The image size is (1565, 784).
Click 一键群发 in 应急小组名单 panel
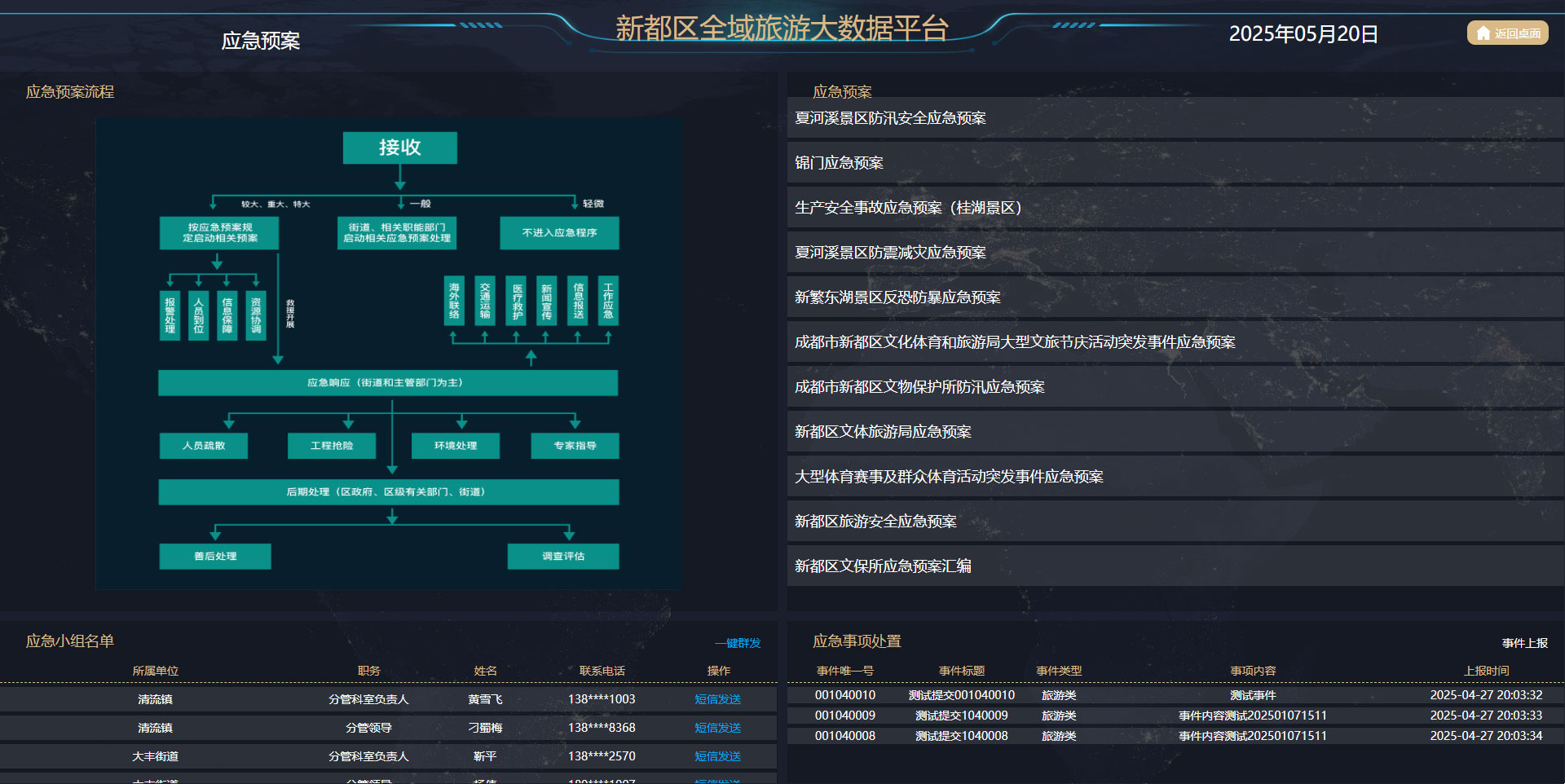pos(736,643)
